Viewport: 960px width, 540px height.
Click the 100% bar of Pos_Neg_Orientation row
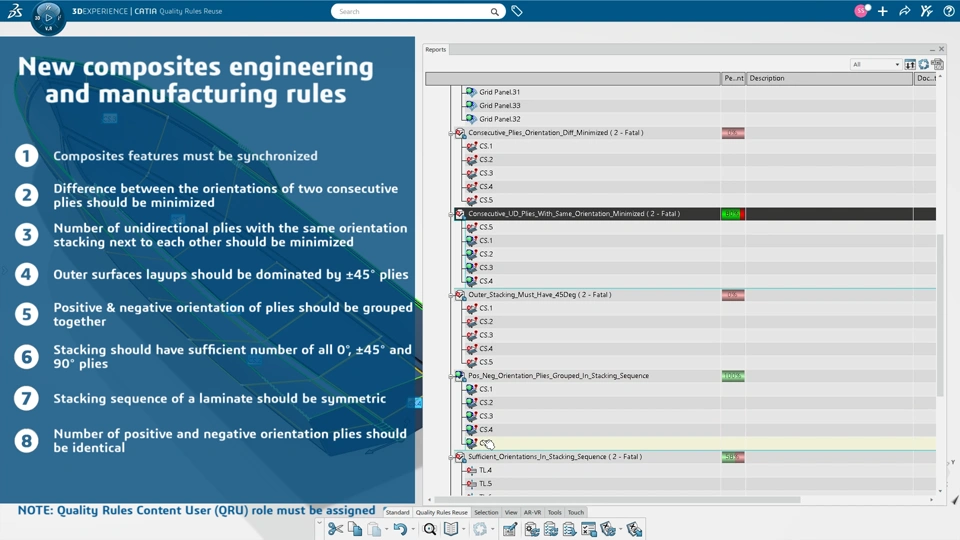(733, 376)
